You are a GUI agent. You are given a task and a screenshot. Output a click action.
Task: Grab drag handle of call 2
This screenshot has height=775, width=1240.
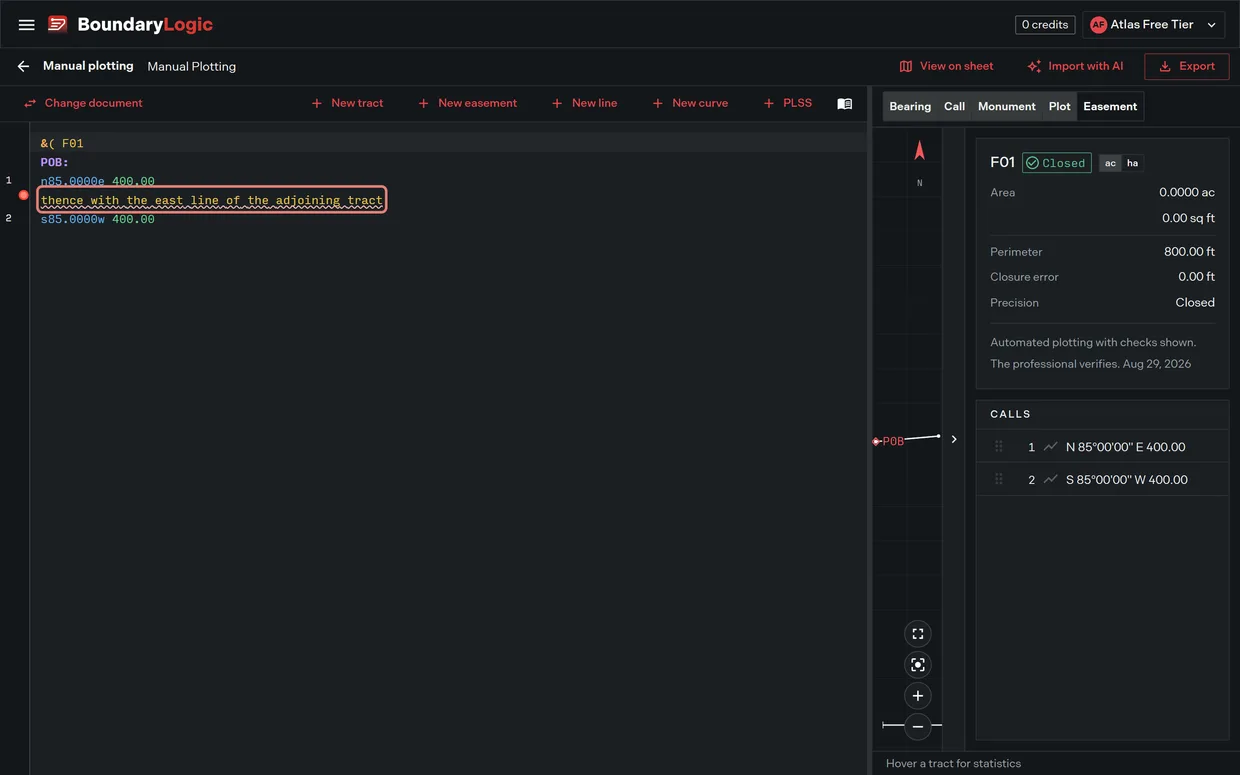[x=998, y=480]
